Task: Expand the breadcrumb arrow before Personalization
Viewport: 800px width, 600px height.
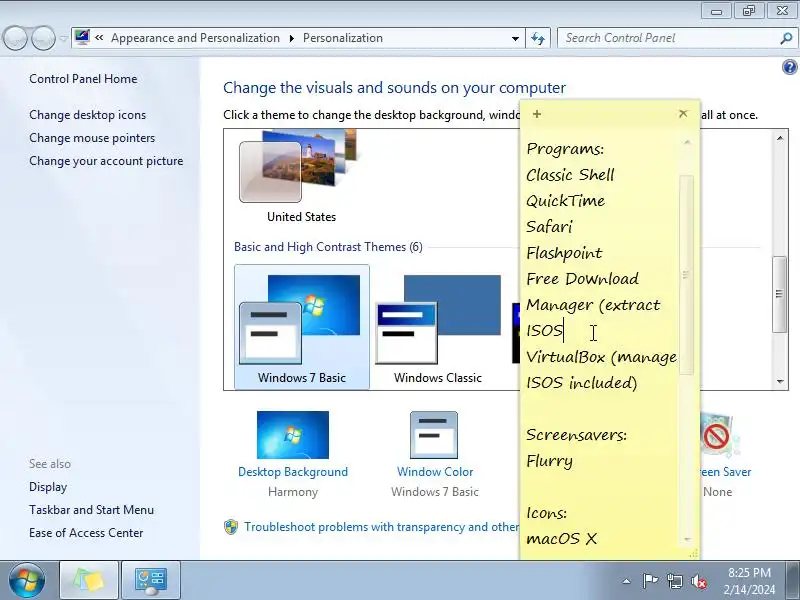Action: (292, 38)
